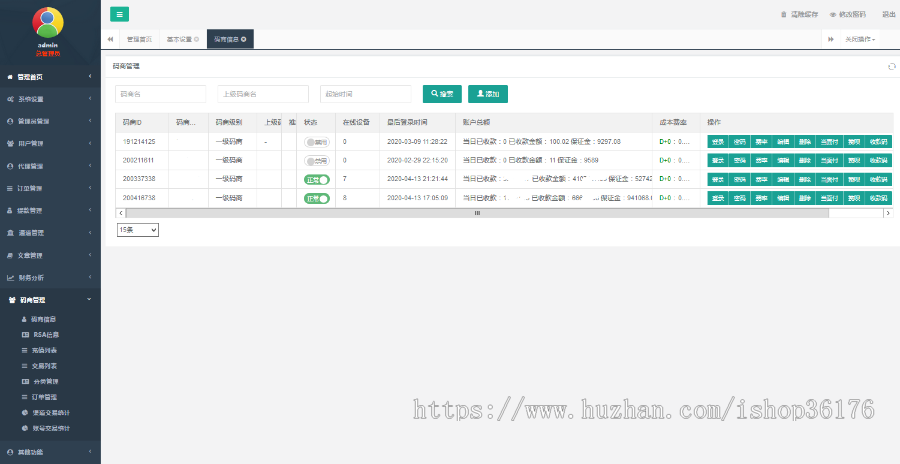Viewport: 900px width, 464px height.
Task: Select the 码商信息 tab
Action: coord(230,40)
